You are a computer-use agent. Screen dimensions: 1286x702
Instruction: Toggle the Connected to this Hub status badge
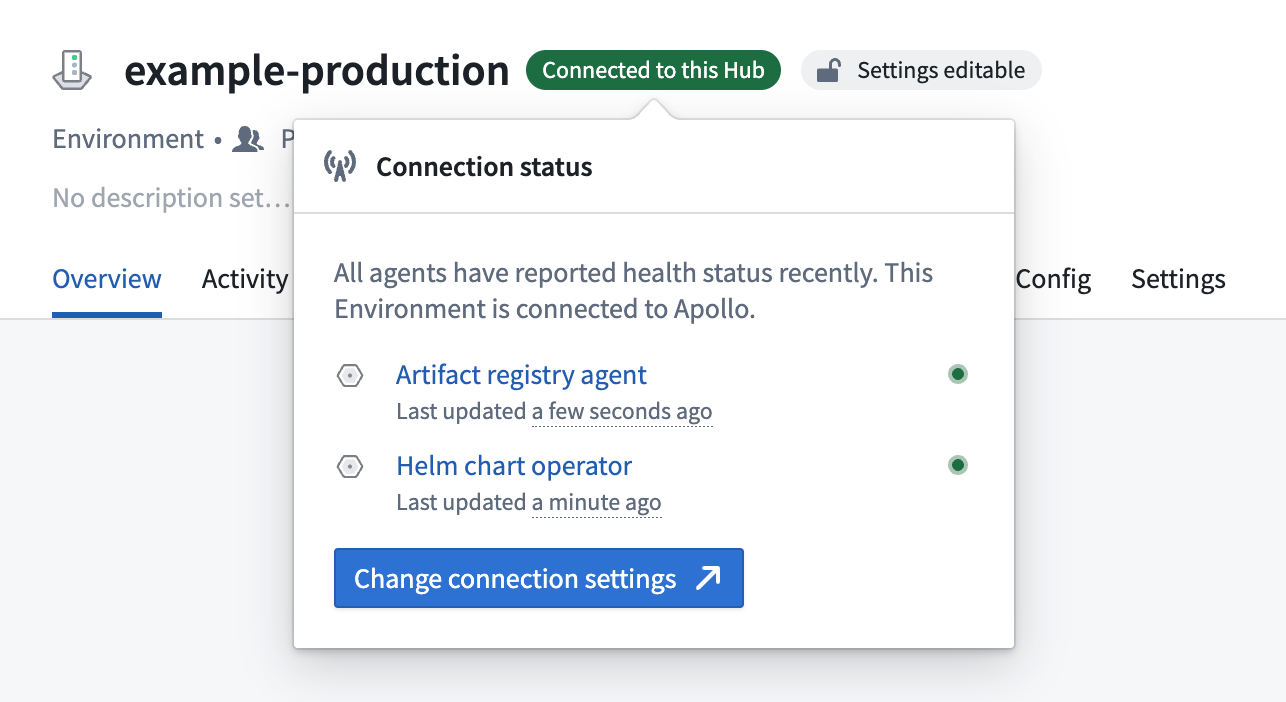pos(653,70)
